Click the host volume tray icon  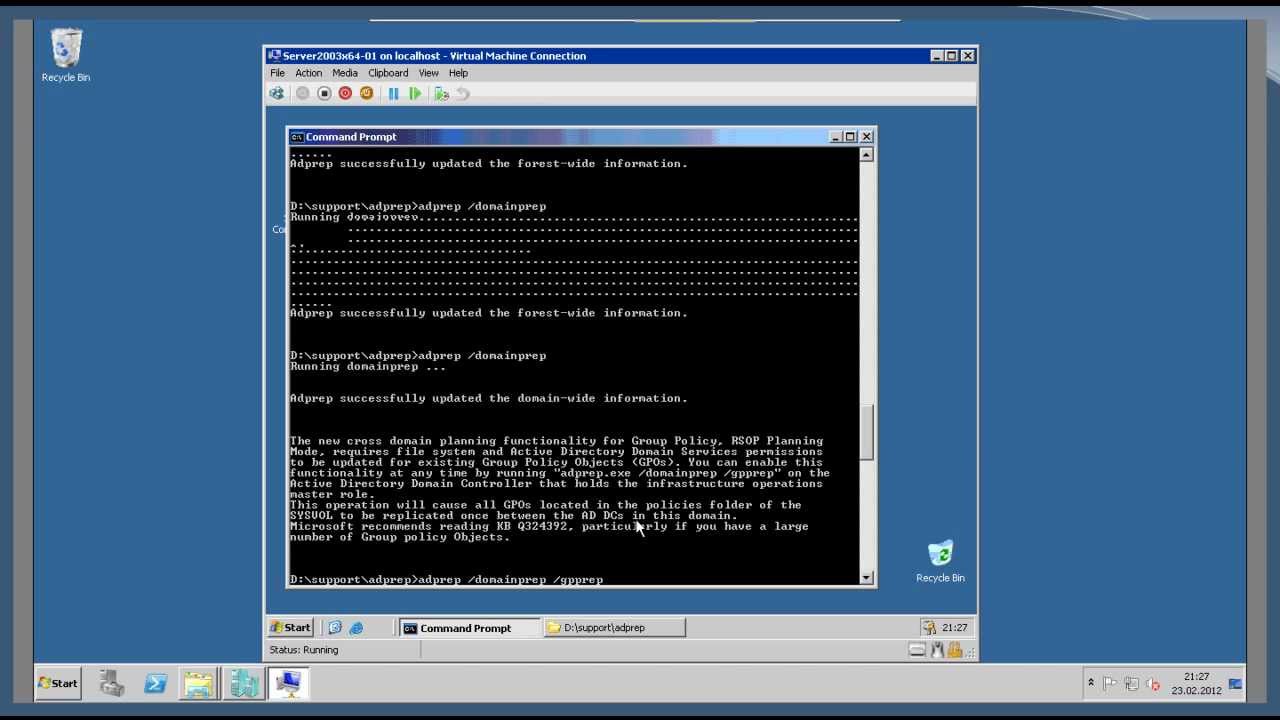[1153, 684]
